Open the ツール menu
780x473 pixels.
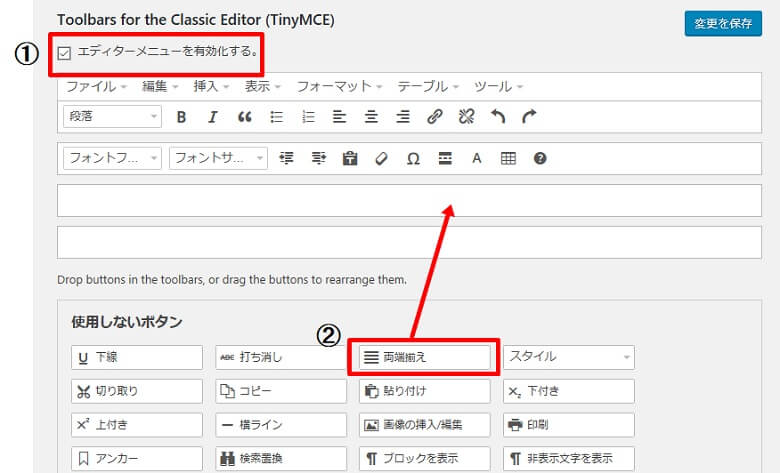pos(498,87)
